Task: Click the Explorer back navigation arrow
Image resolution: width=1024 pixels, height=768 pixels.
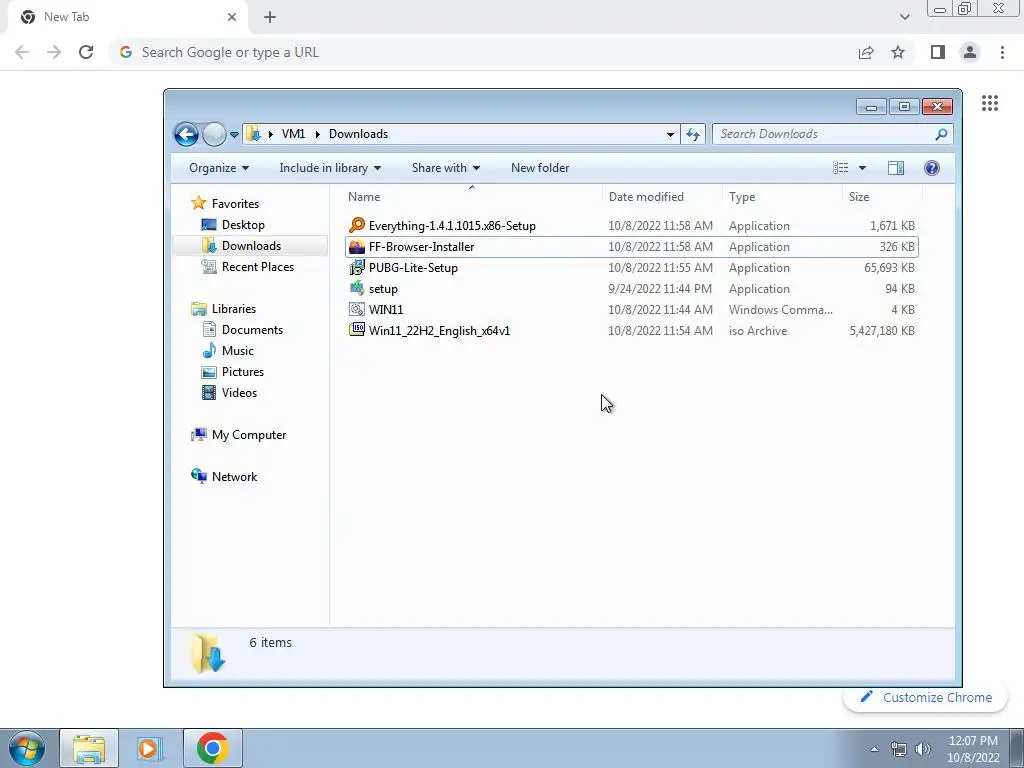Action: [x=186, y=135]
